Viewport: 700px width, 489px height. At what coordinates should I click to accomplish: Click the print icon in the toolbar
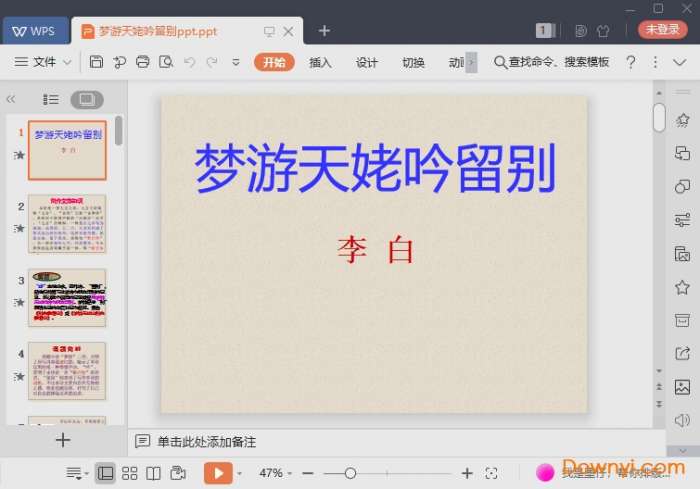tap(143, 62)
